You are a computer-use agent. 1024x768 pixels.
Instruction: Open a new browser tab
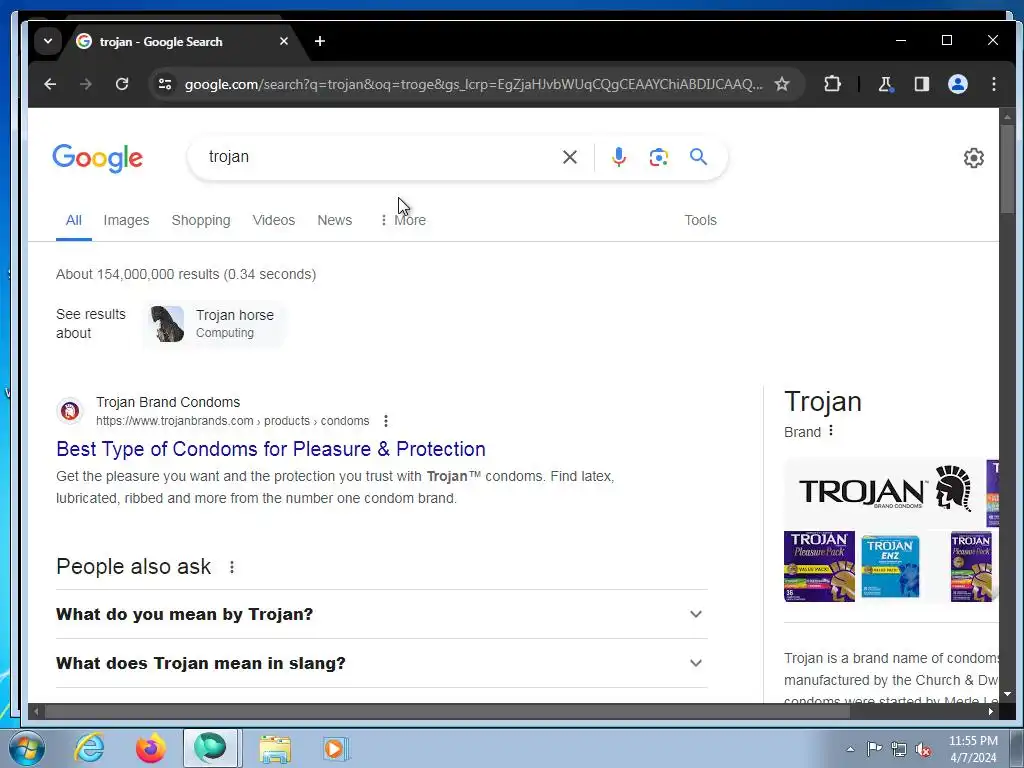[x=319, y=41]
